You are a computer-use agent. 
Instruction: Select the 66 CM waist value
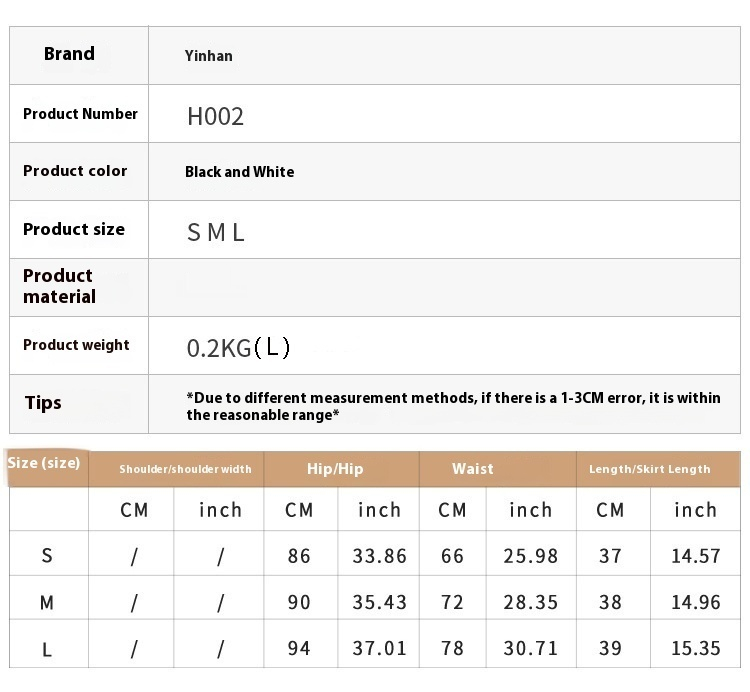(x=453, y=556)
